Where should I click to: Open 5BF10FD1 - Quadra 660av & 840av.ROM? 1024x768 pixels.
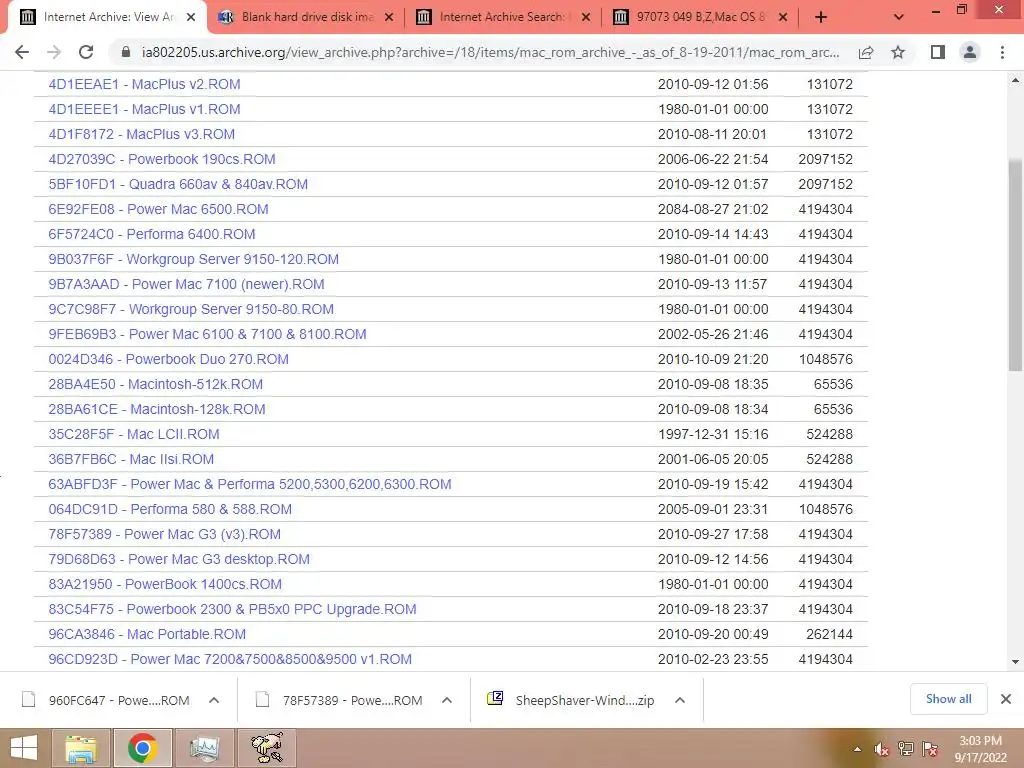pos(178,184)
